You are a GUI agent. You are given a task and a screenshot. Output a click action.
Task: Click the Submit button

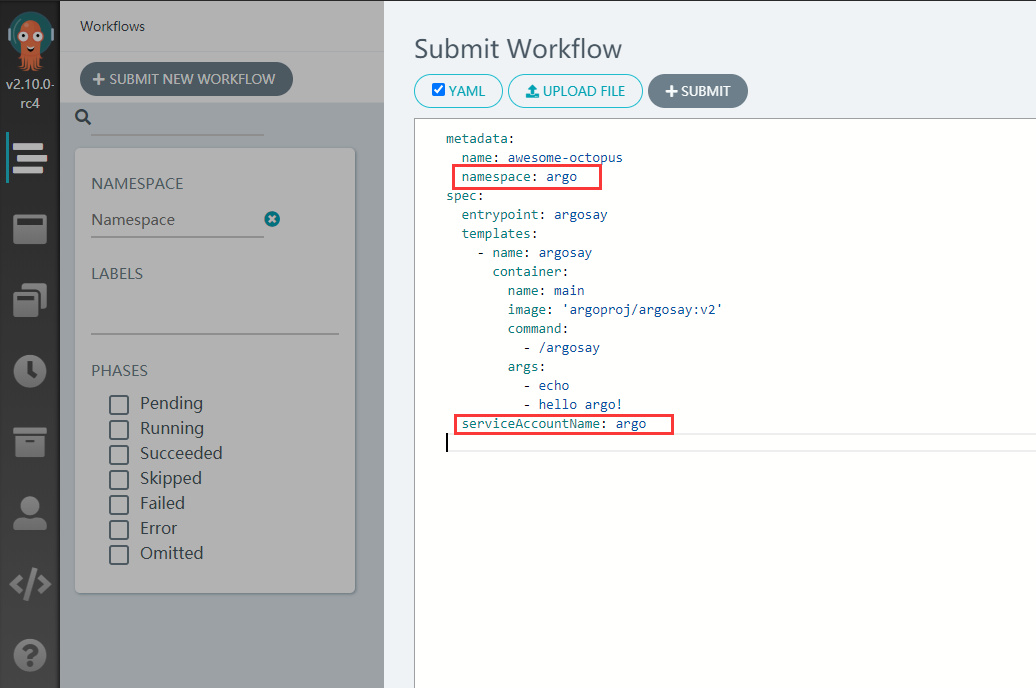[698, 91]
